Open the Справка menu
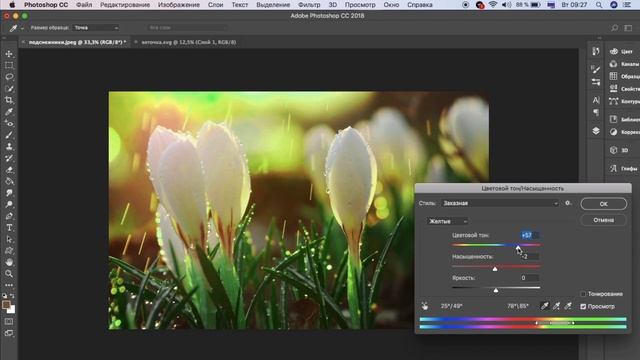Image resolution: width=640 pixels, height=360 pixels. point(420,5)
